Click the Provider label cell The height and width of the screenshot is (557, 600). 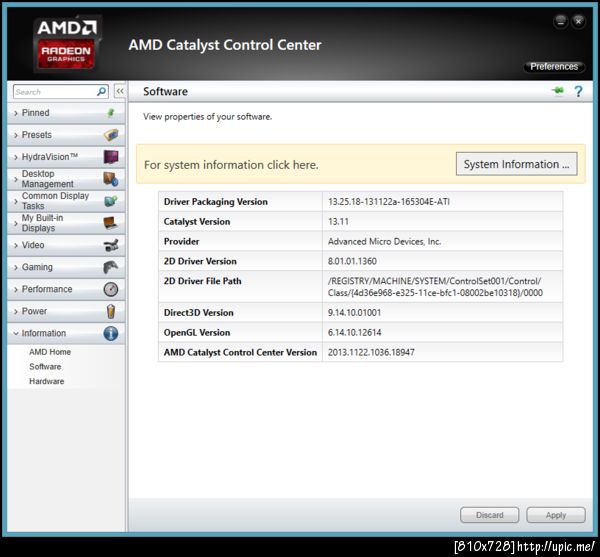240,241
